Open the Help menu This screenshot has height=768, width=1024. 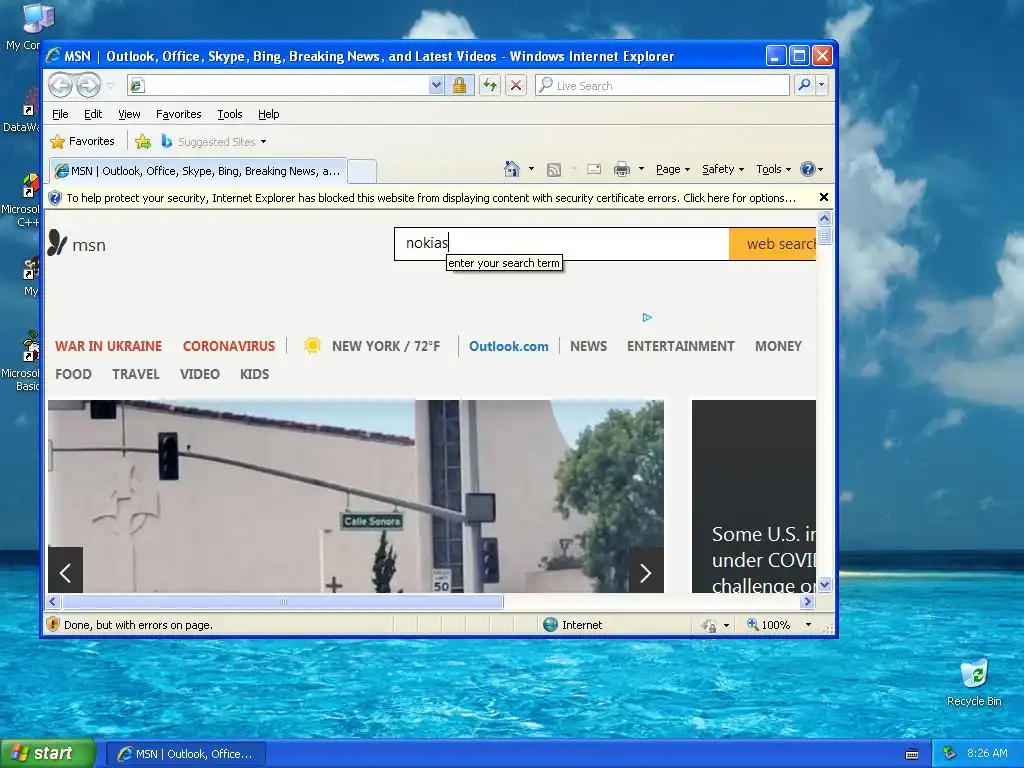pos(268,114)
